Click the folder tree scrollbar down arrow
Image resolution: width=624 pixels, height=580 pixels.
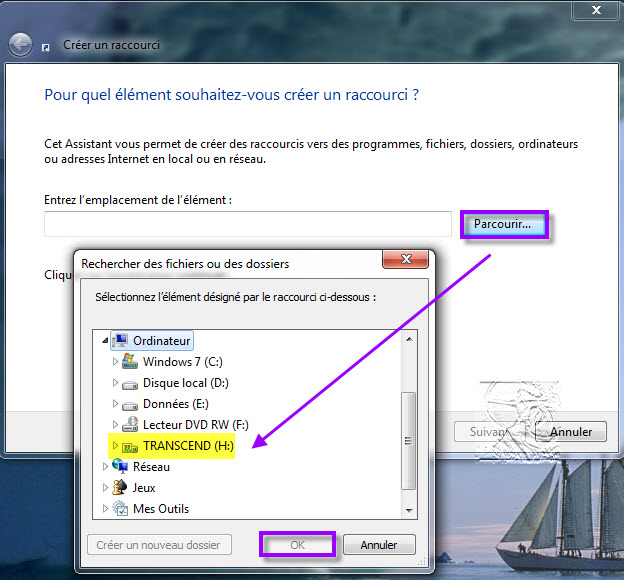(407, 510)
